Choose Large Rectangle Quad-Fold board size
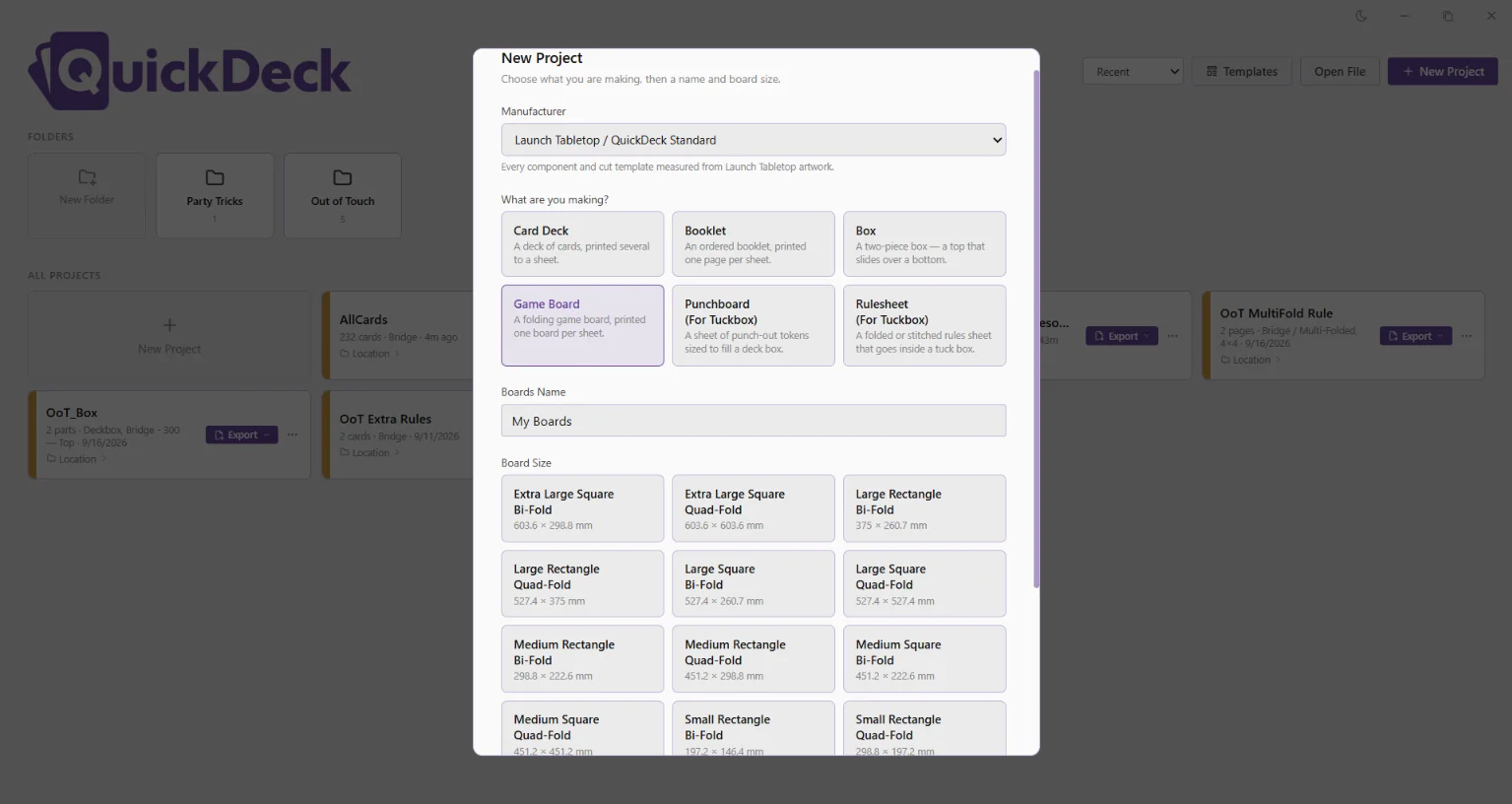Image resolution: width=1512 pixels, height=804 pixels. tap(582, 583)
